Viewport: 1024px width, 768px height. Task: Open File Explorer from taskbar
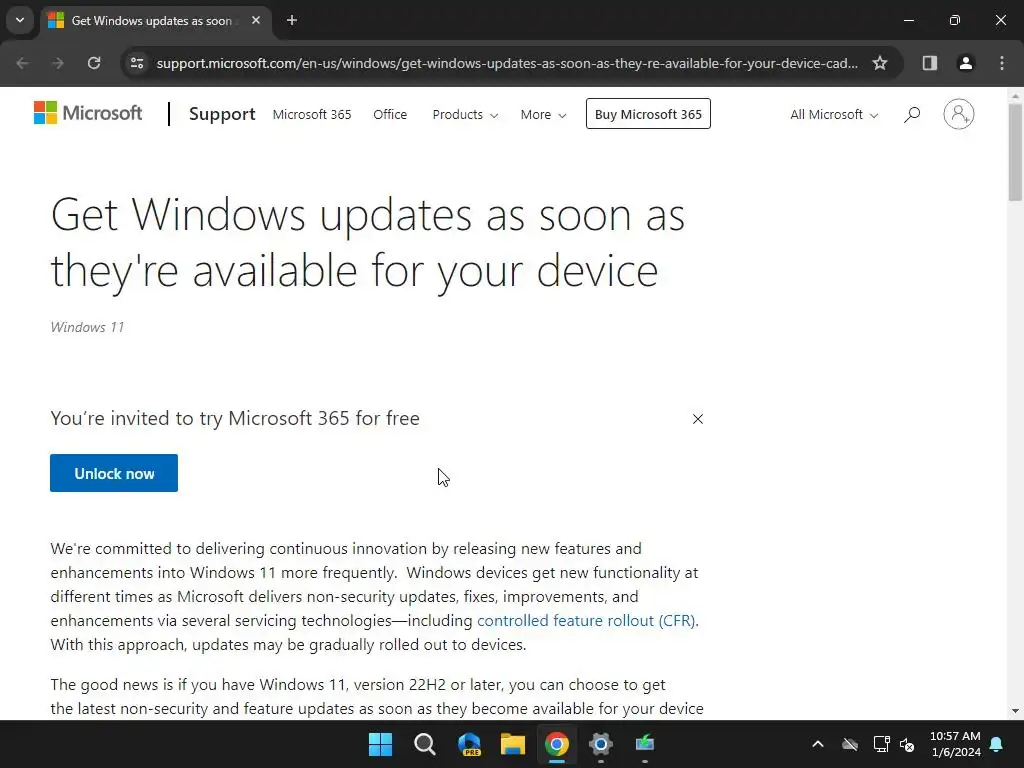tap(513, 744)
